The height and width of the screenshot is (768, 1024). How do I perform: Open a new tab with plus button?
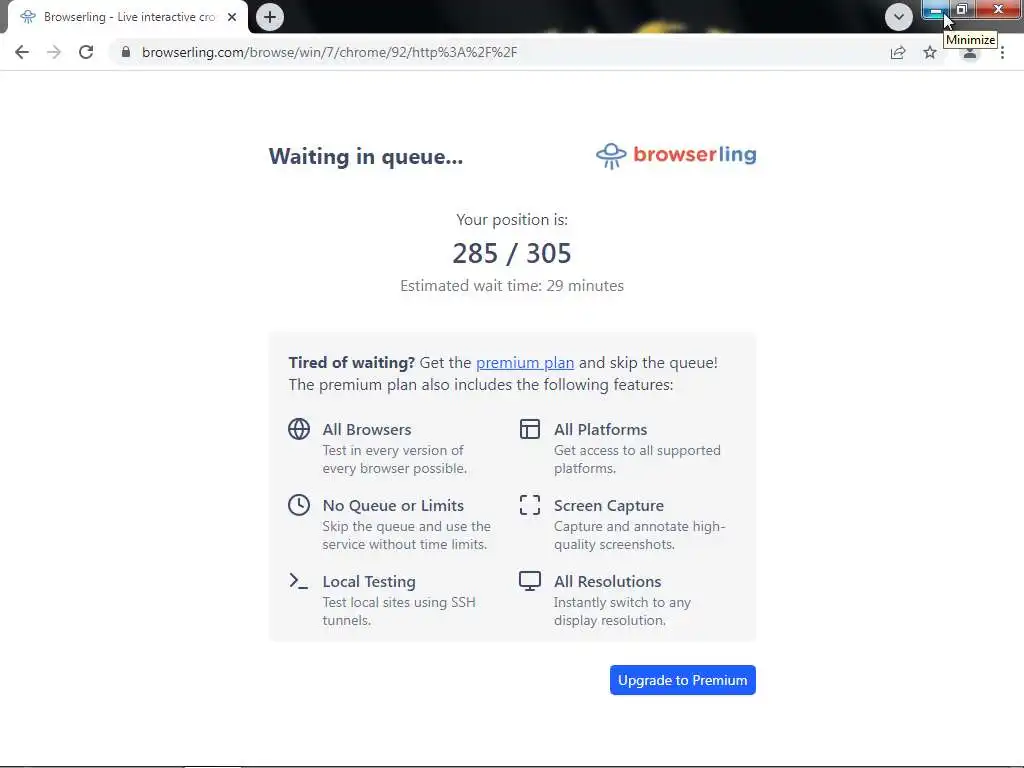270,17
